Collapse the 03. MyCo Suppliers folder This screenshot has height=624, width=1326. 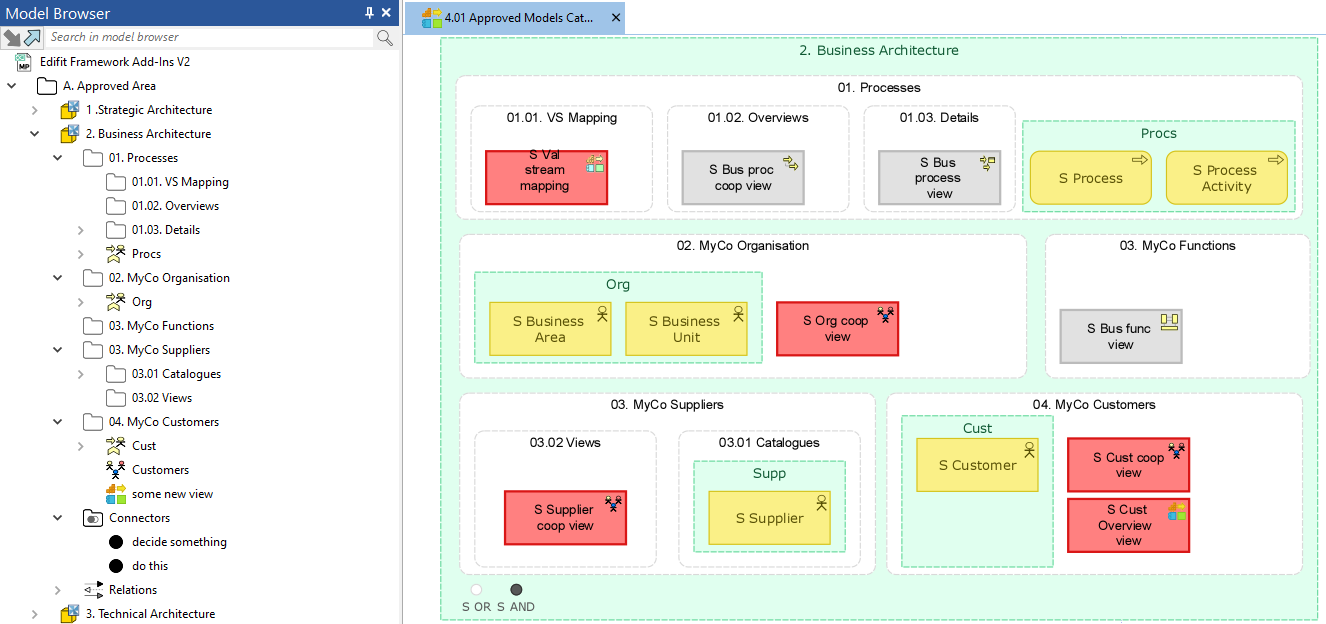tap(58, 350)
